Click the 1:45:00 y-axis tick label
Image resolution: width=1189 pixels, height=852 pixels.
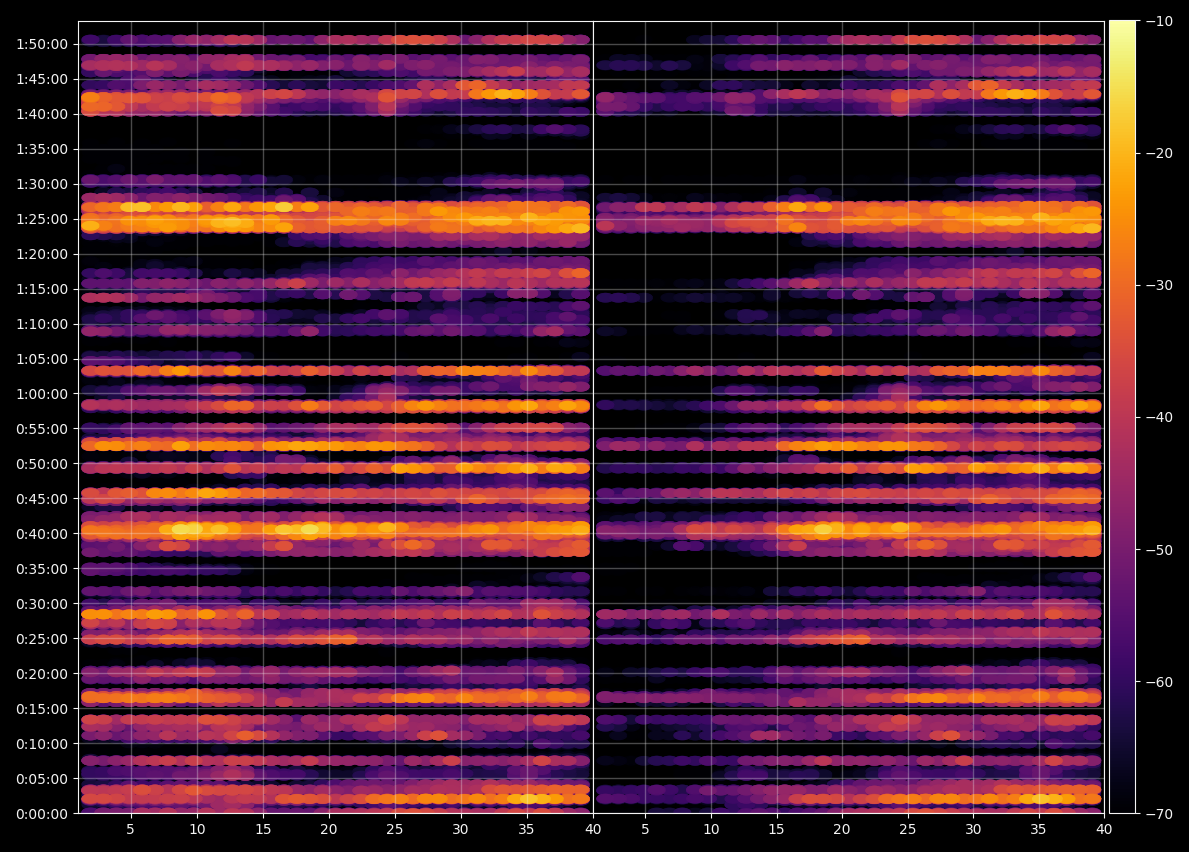pos(42,79)
